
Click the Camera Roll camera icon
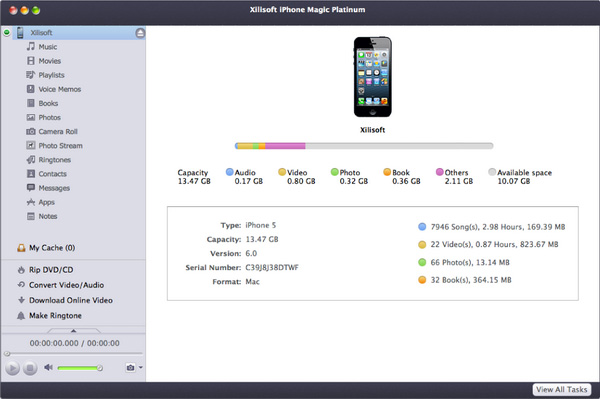(31, 132)
